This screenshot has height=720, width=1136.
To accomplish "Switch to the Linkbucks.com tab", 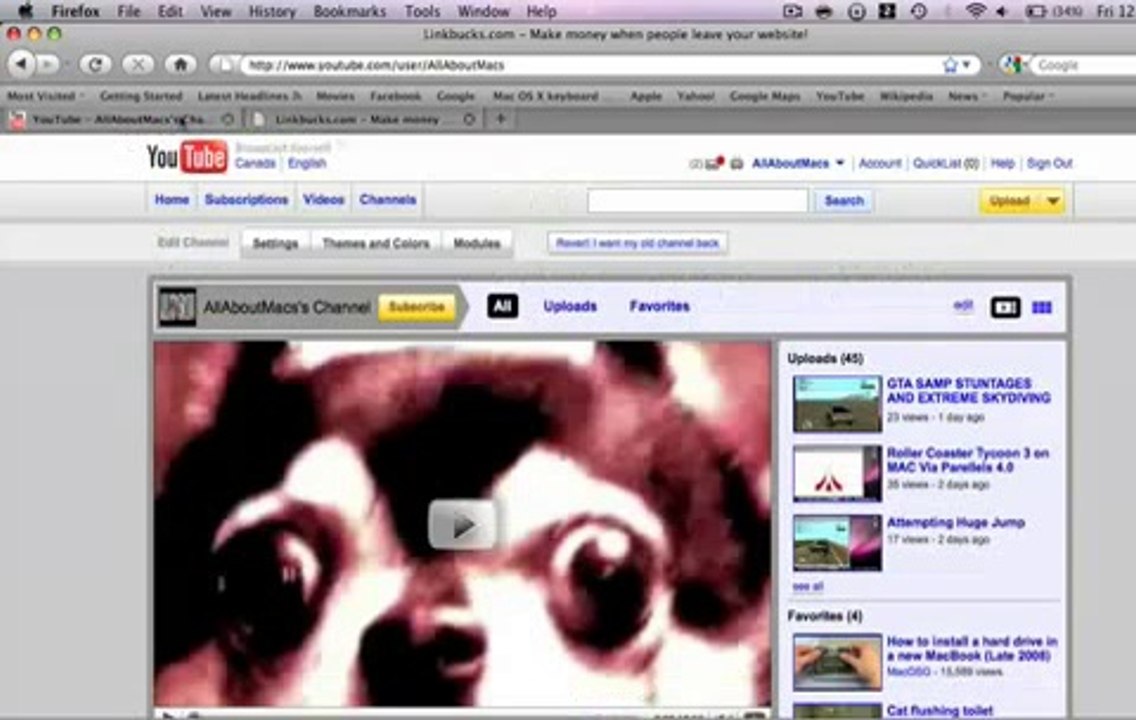I will click(362, 119).
